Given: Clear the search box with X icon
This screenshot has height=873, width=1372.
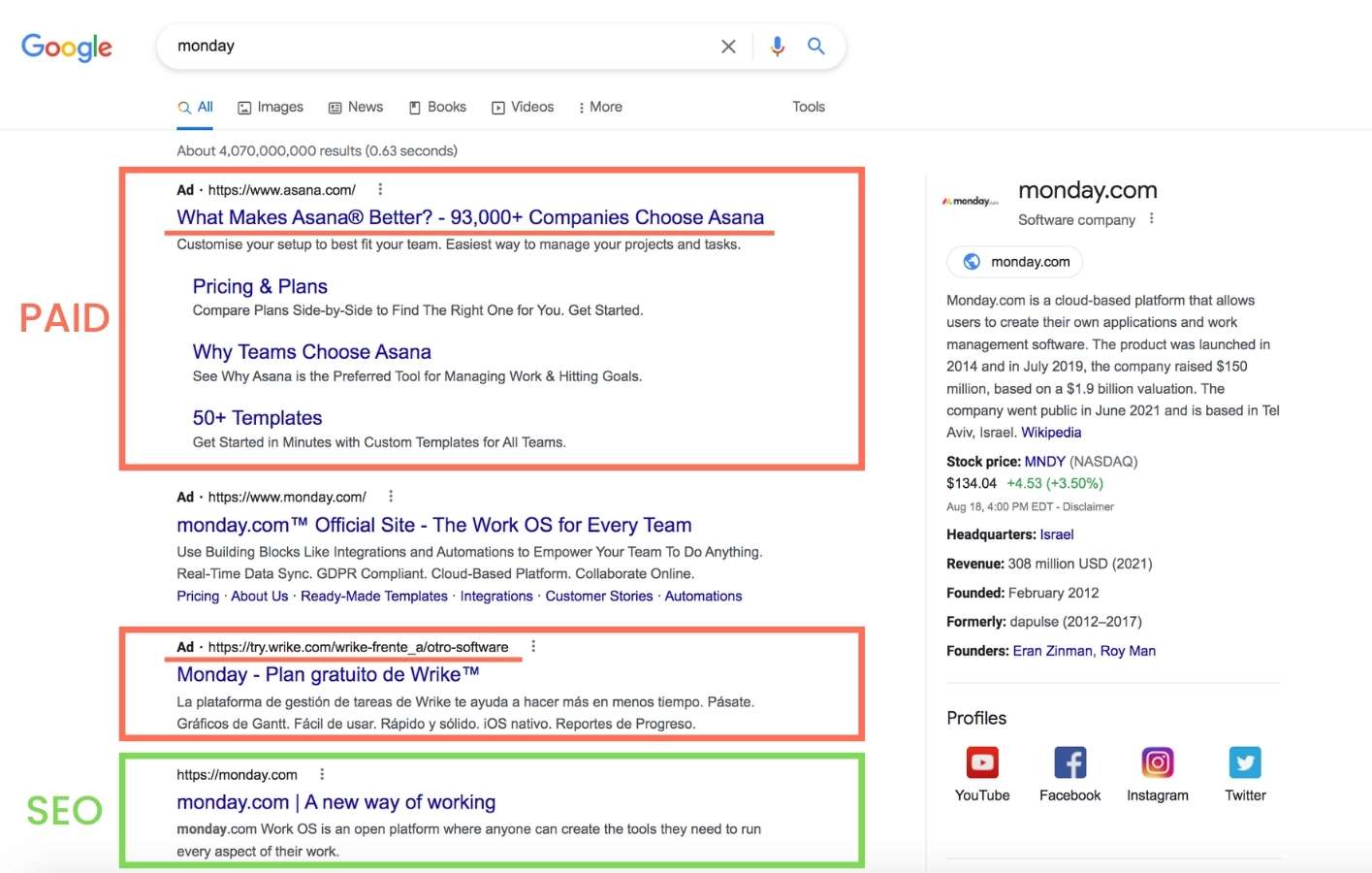Looking at the screenshot, I should click(728, 47).
